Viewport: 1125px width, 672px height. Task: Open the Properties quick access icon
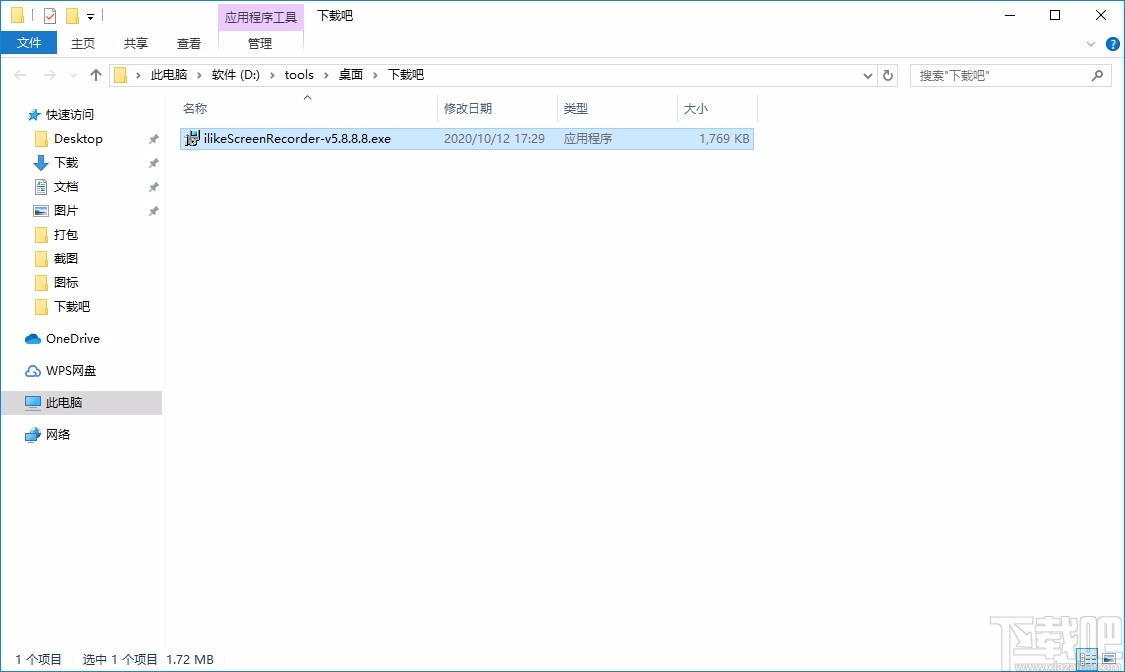[49, 15]
